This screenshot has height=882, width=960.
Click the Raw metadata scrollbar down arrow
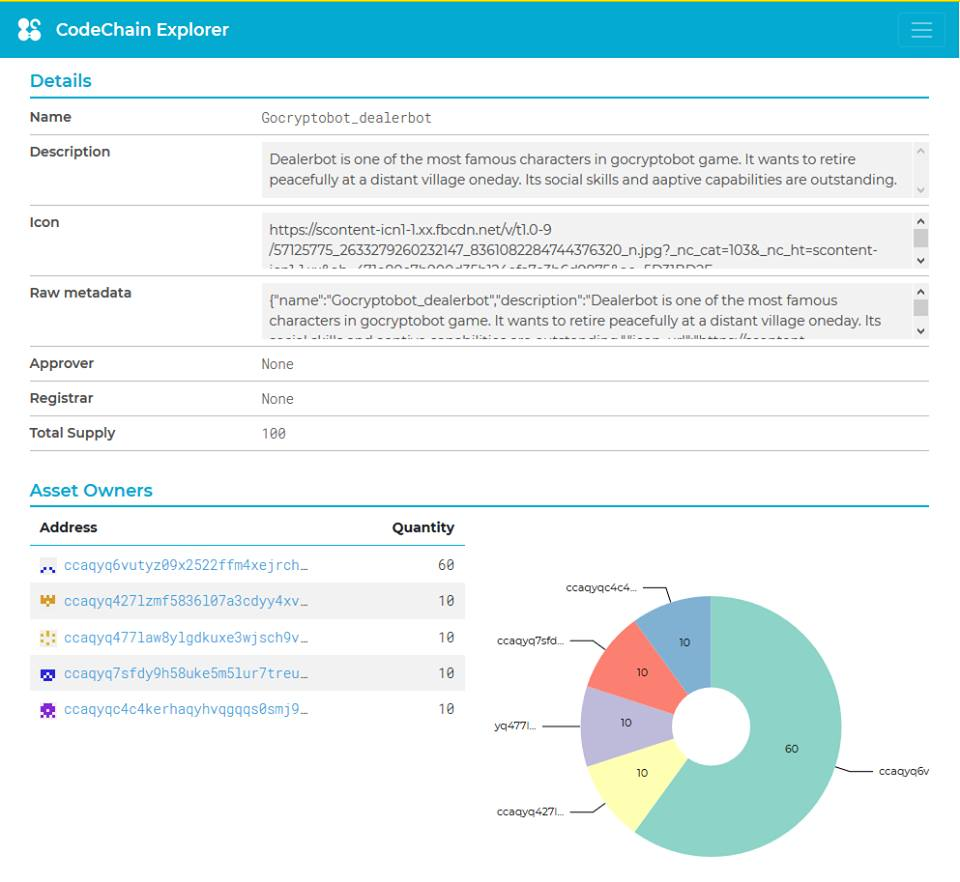tap(920, 331)
